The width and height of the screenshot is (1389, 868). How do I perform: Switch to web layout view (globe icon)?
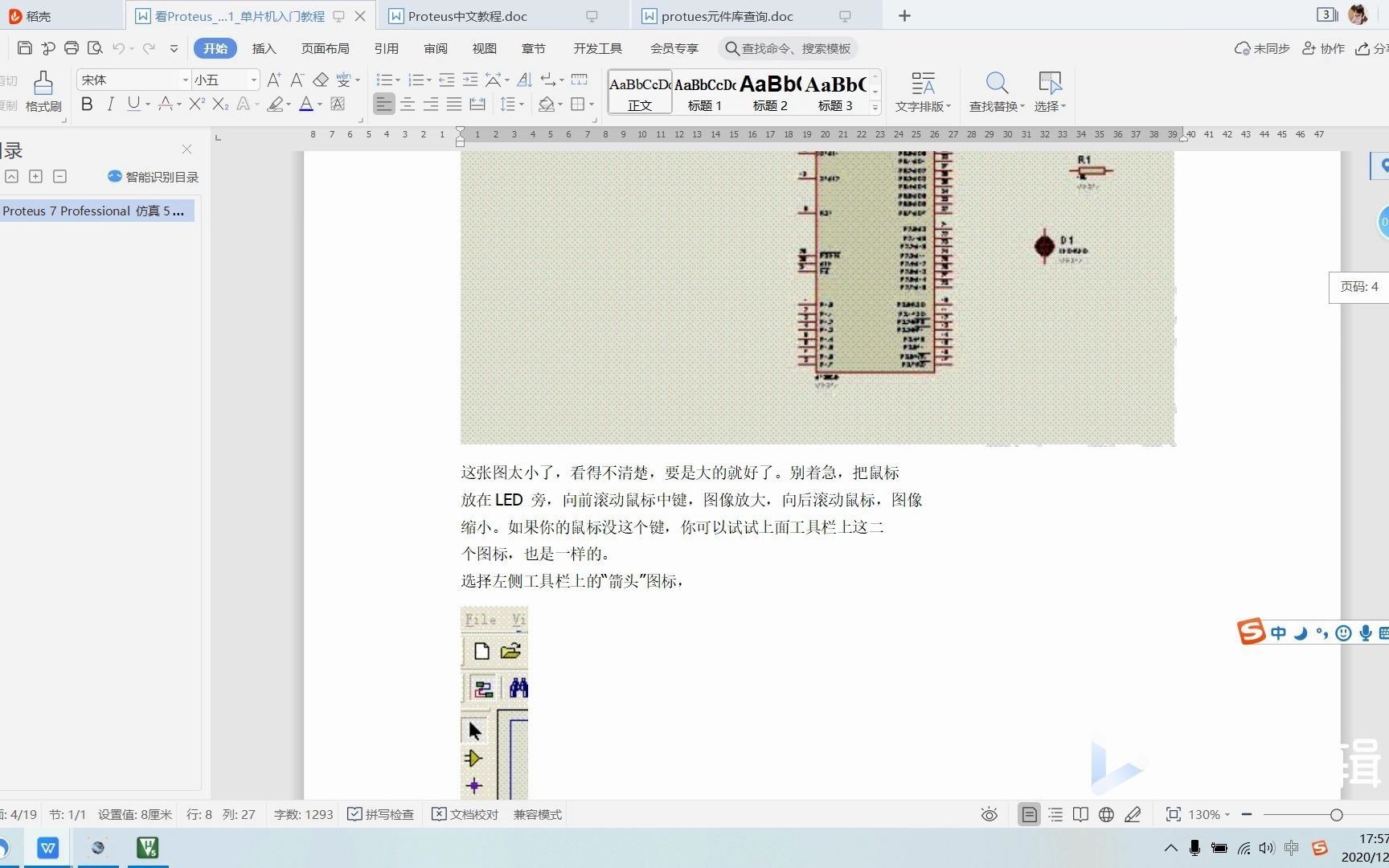click(x=1107, y=814)
